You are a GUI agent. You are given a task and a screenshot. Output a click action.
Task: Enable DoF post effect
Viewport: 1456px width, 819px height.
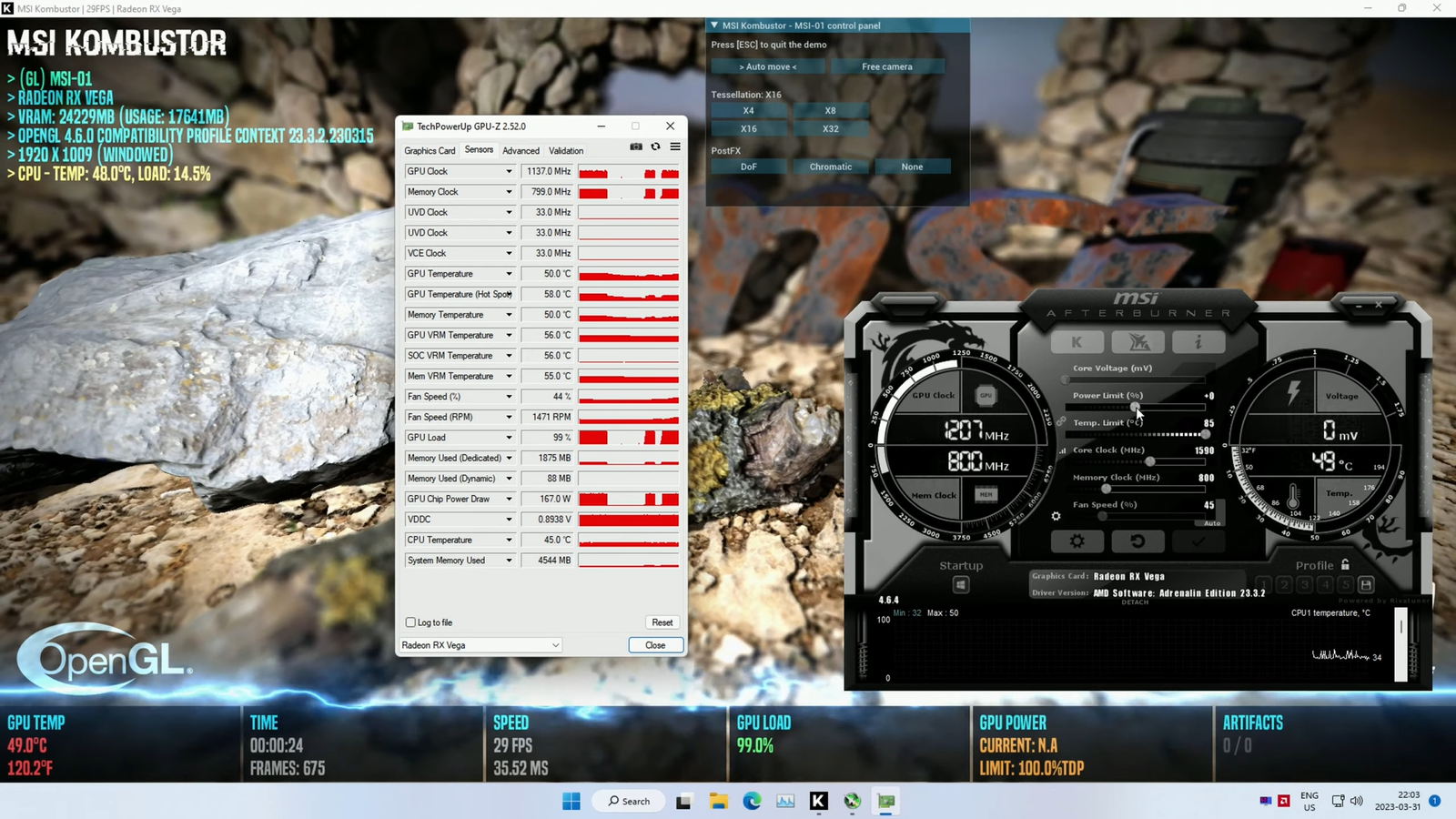(749, 167)
